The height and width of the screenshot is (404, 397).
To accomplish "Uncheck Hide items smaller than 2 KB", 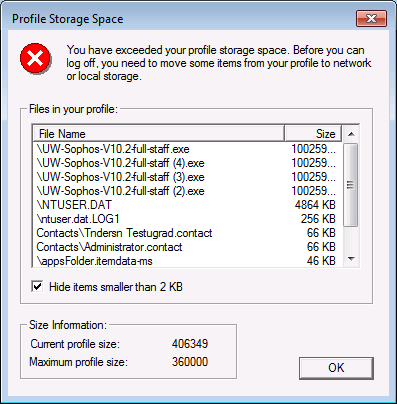I will [37, 287].
